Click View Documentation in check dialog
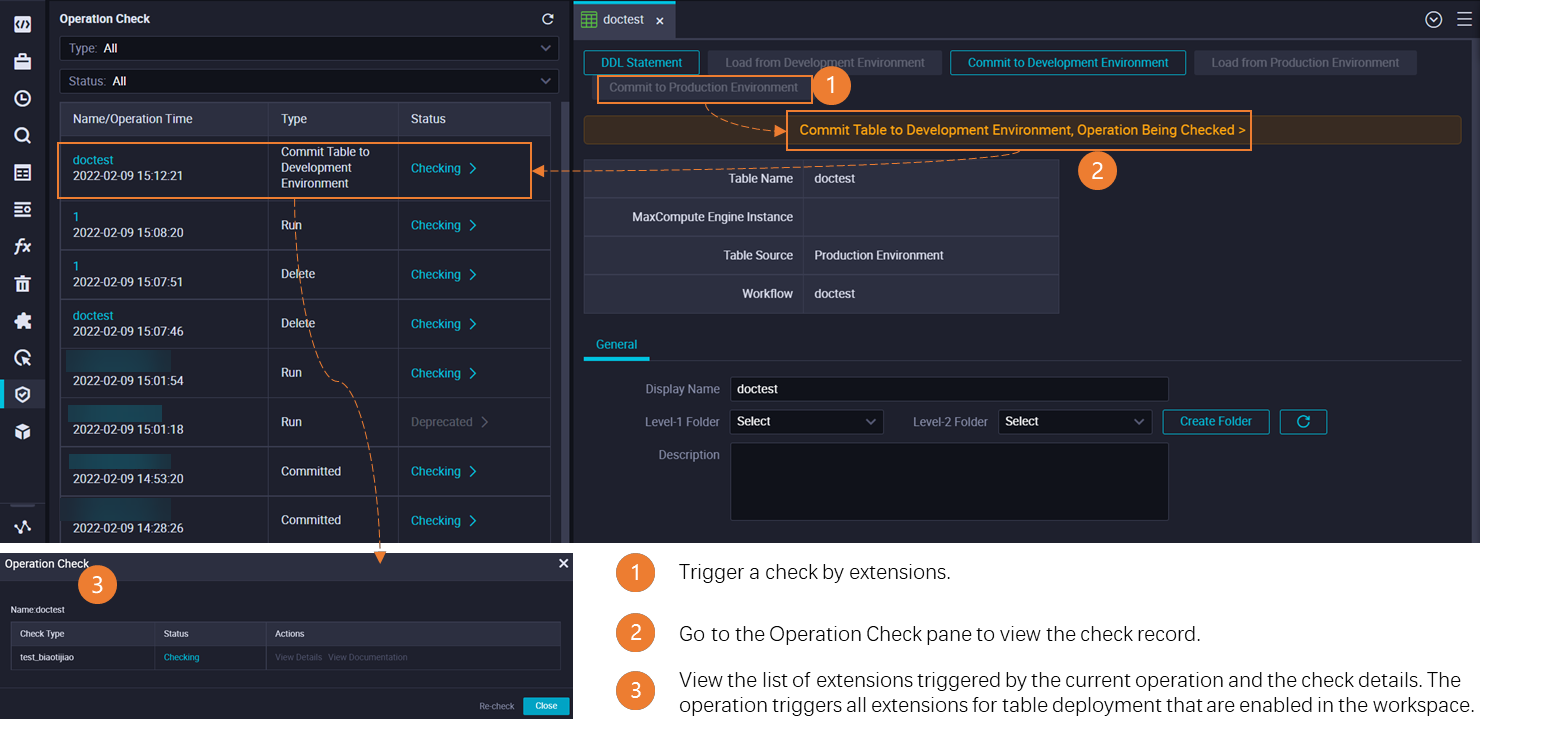The image size is (1546, 730). coord(368,658)
